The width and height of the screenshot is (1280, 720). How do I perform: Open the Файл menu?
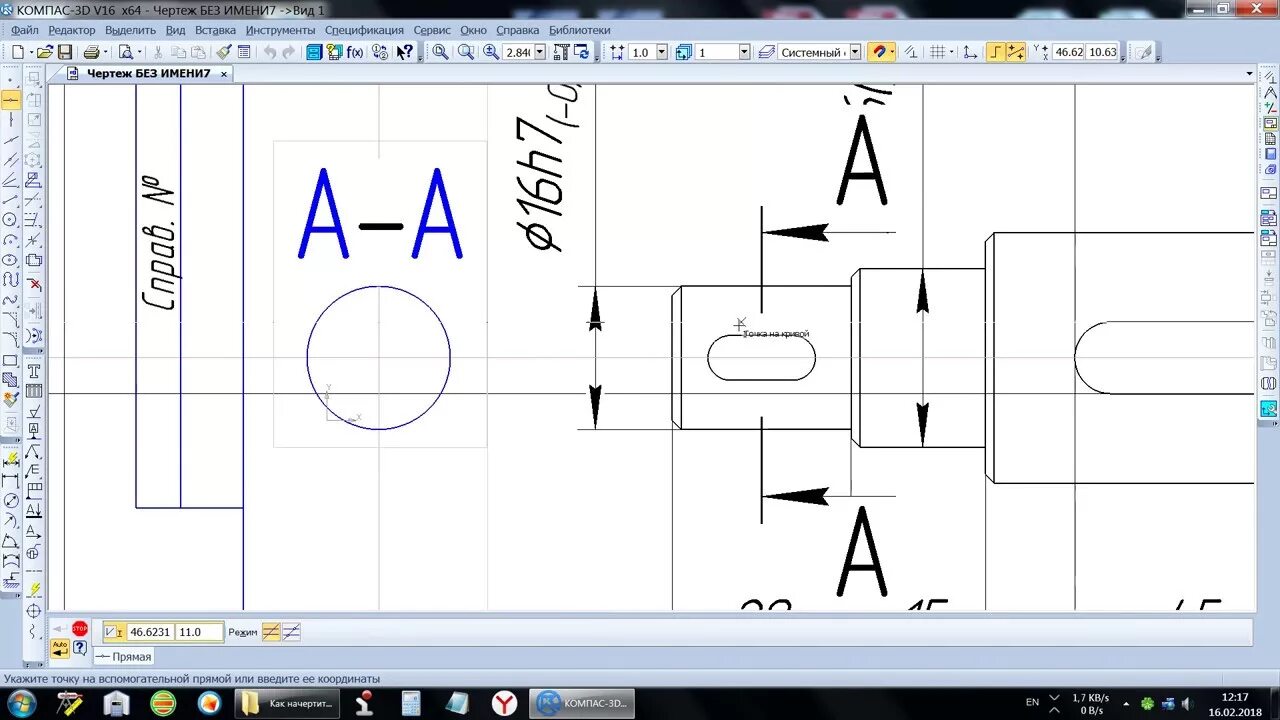point(25,30)
